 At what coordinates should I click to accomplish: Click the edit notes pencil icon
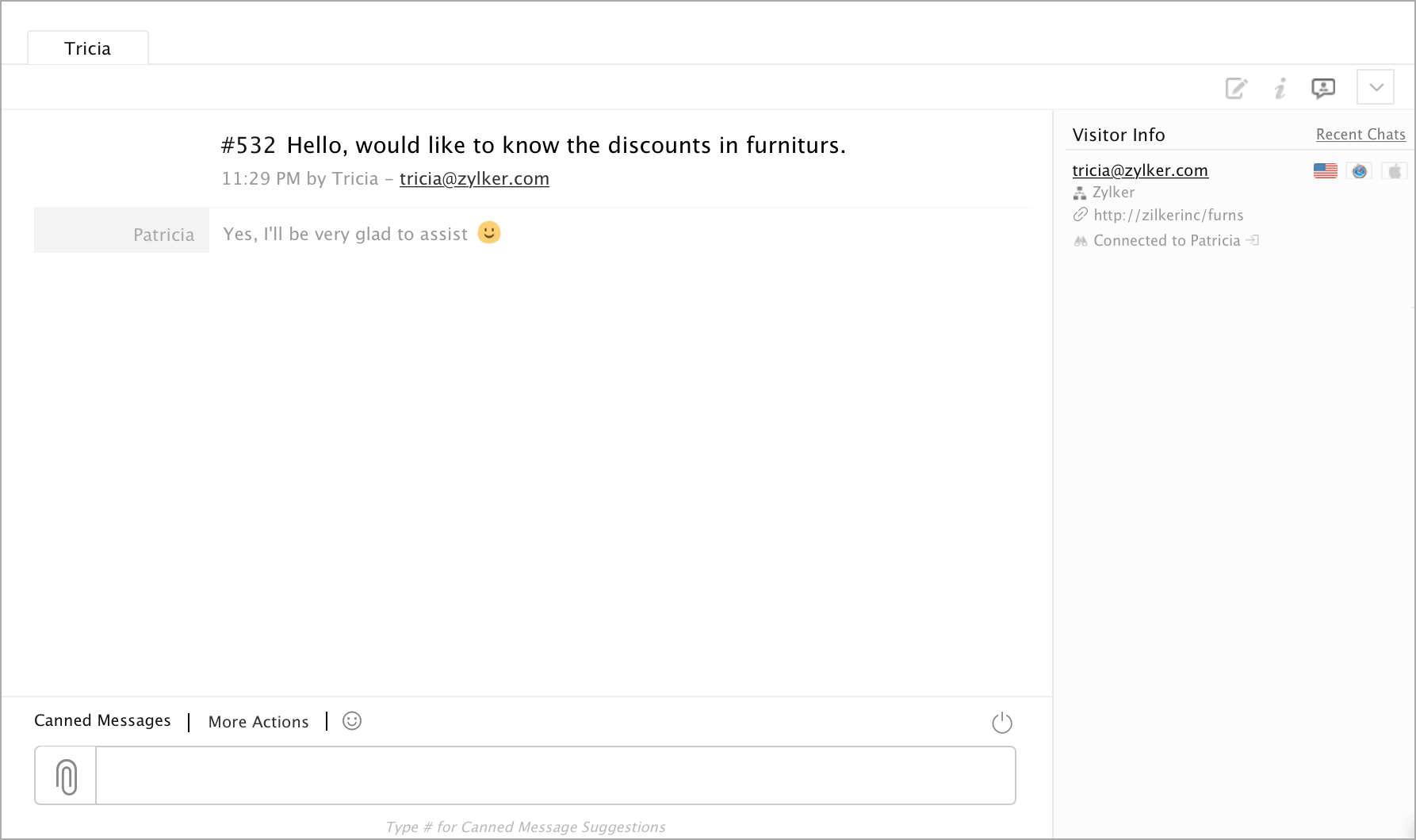click(x=1236, y=88)
